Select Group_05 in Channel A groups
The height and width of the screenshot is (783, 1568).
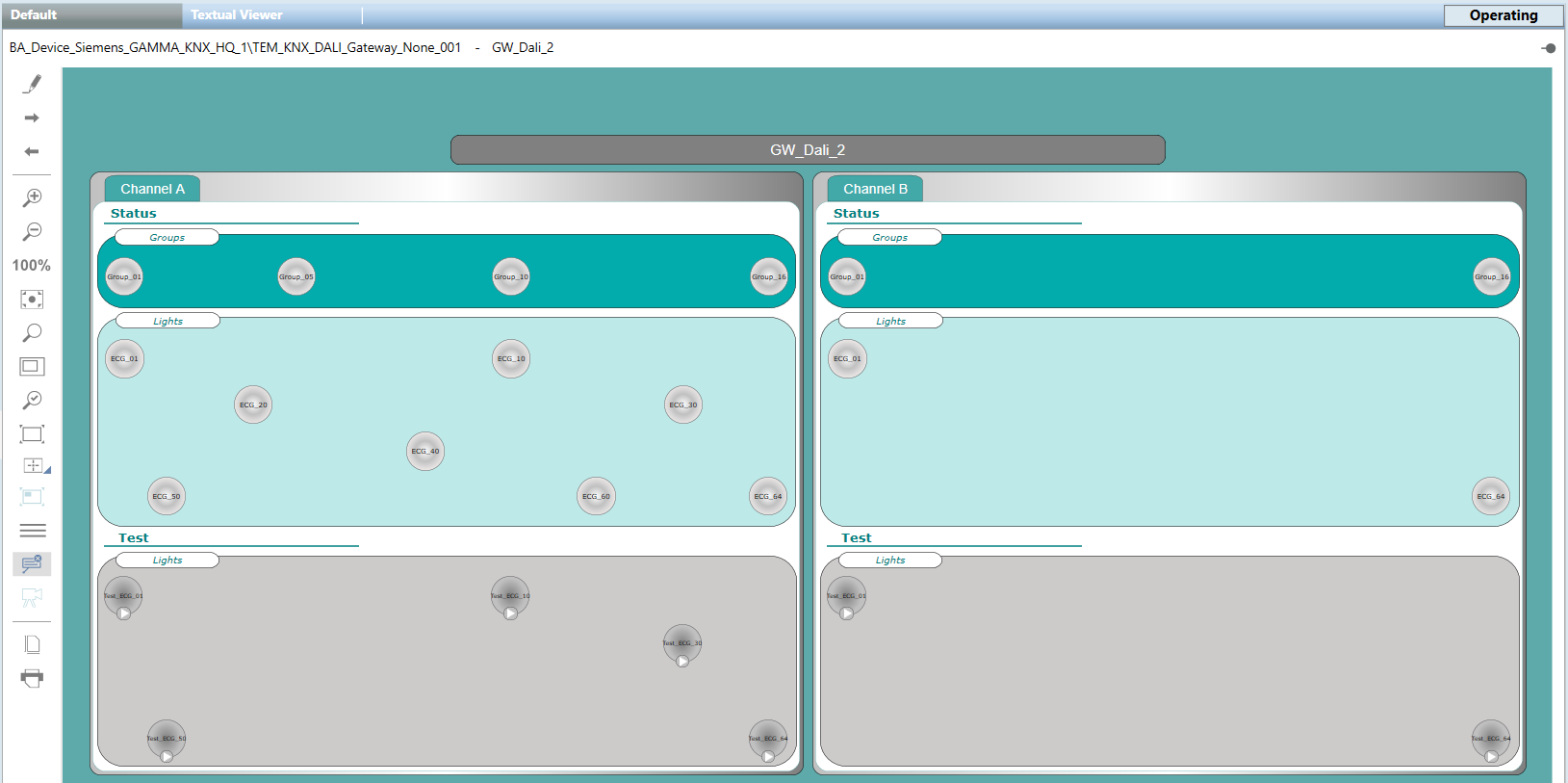point(296,276)
